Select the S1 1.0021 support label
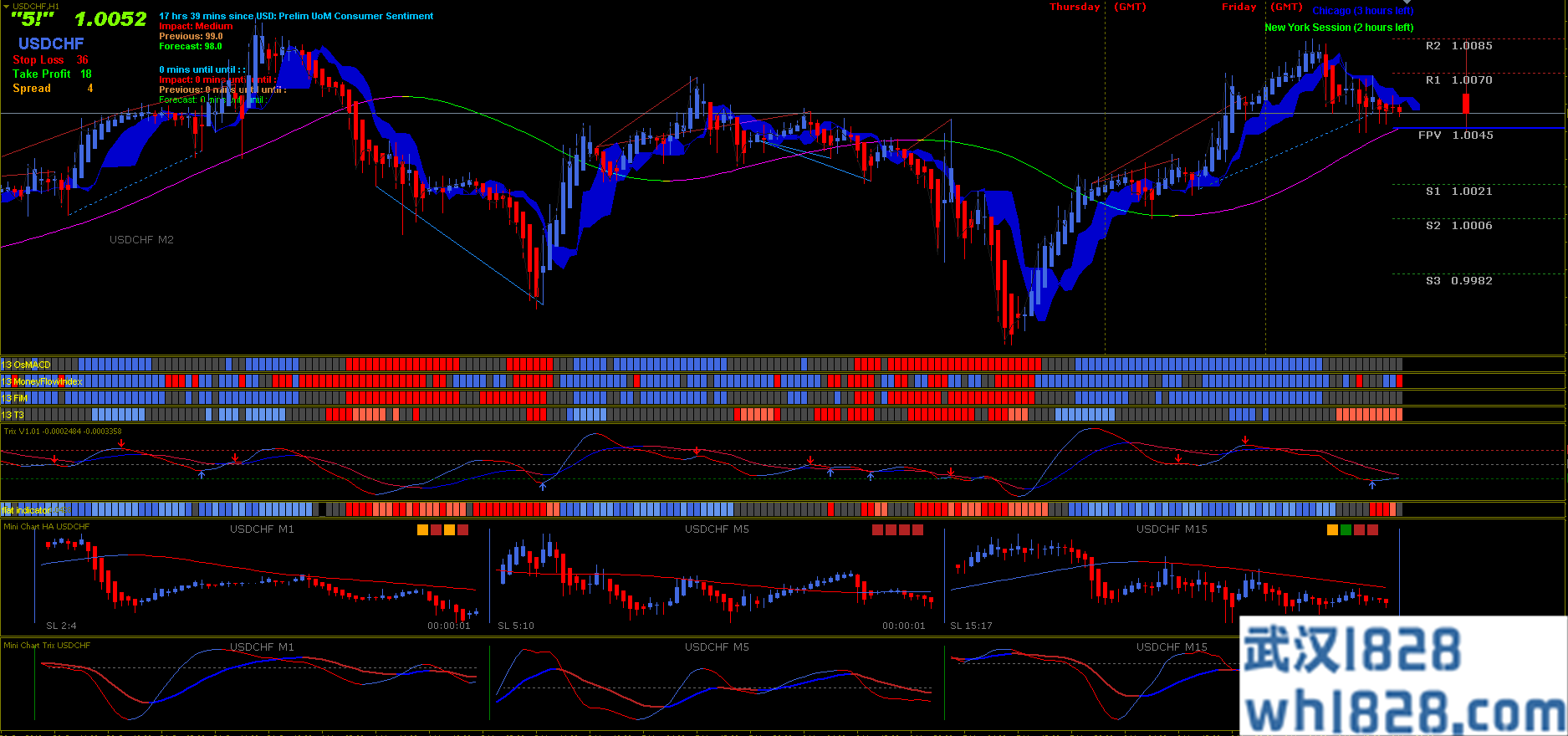This screenshot has height=736, width=1568. coord(1458,192)
